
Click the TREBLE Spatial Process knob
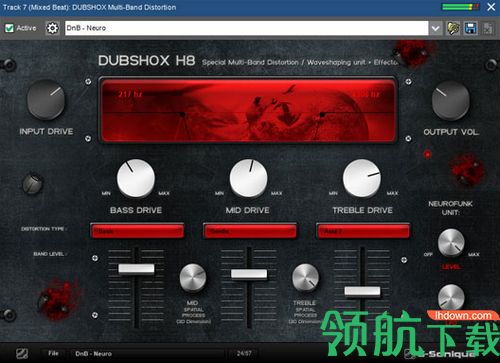[305, 278]
